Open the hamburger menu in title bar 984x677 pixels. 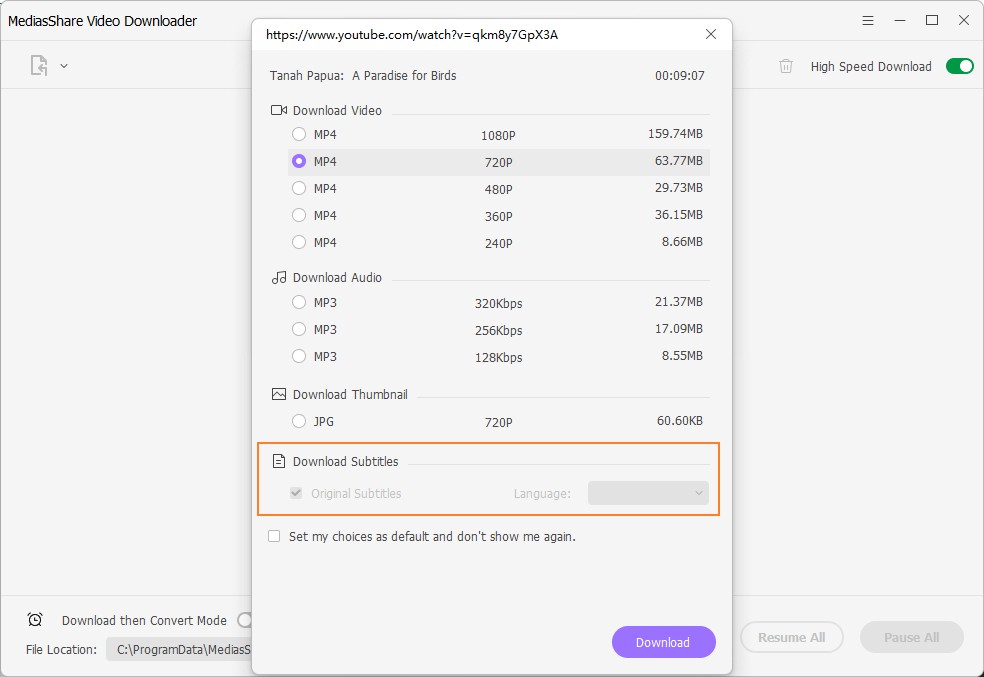(x=869, y=20)
